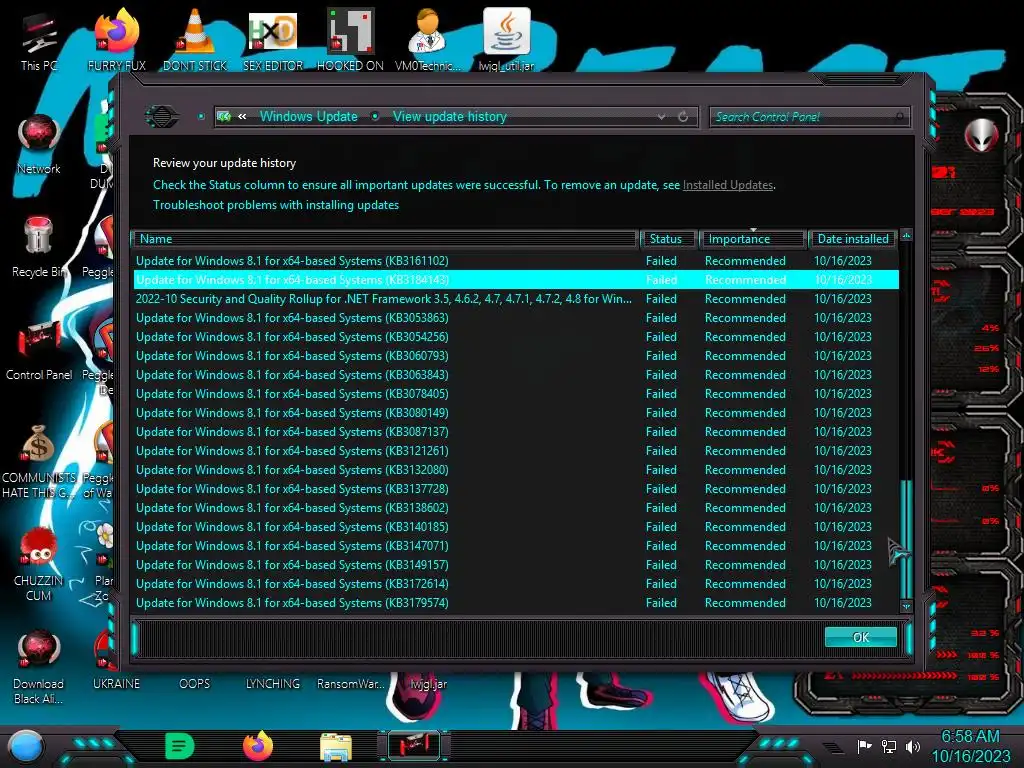
Task: Select the lwjgl_util.jar file at the desktop top
Action: (x=506, y=42)
